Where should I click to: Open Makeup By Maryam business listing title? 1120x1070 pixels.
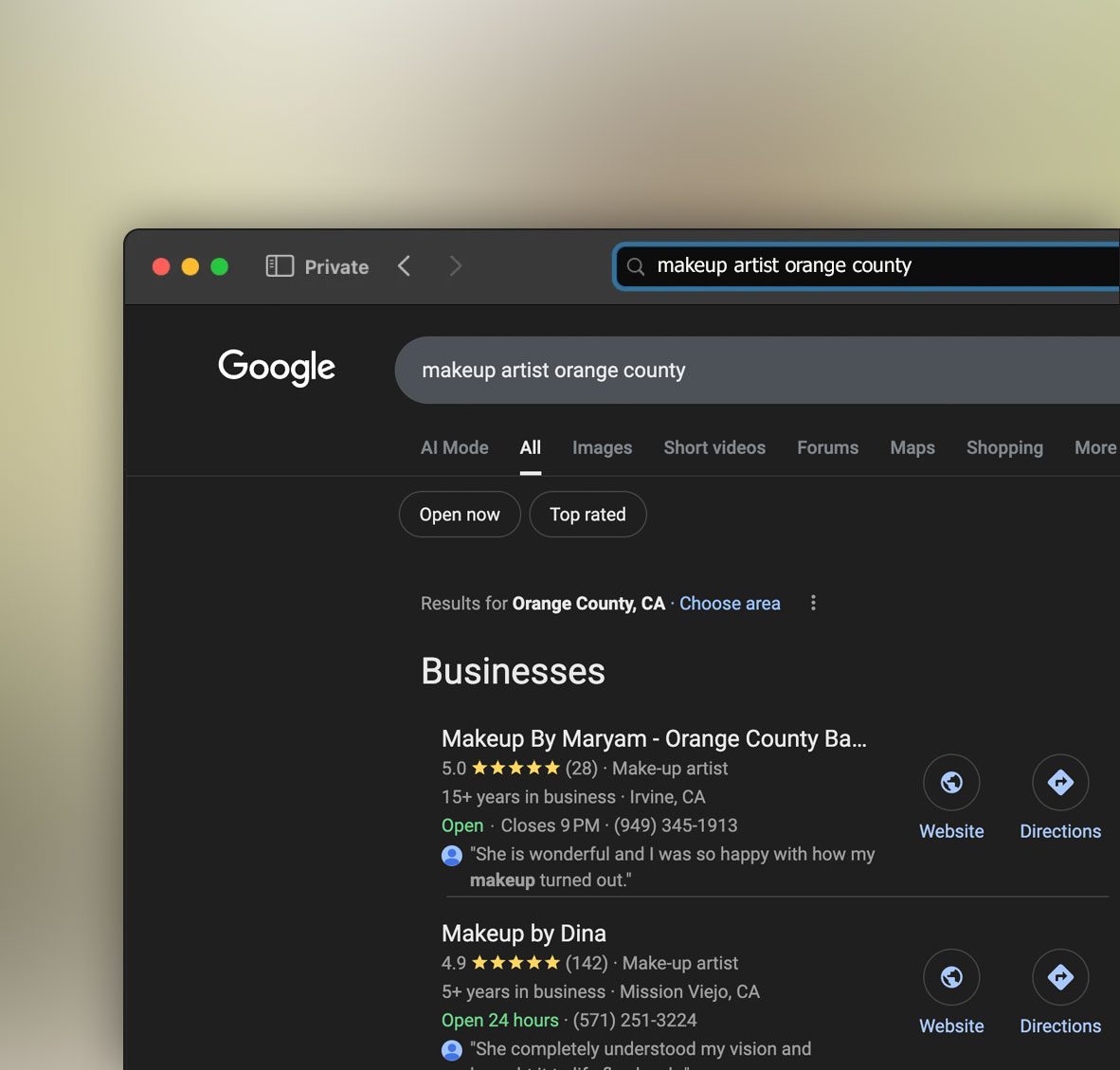tap(654, 738)
